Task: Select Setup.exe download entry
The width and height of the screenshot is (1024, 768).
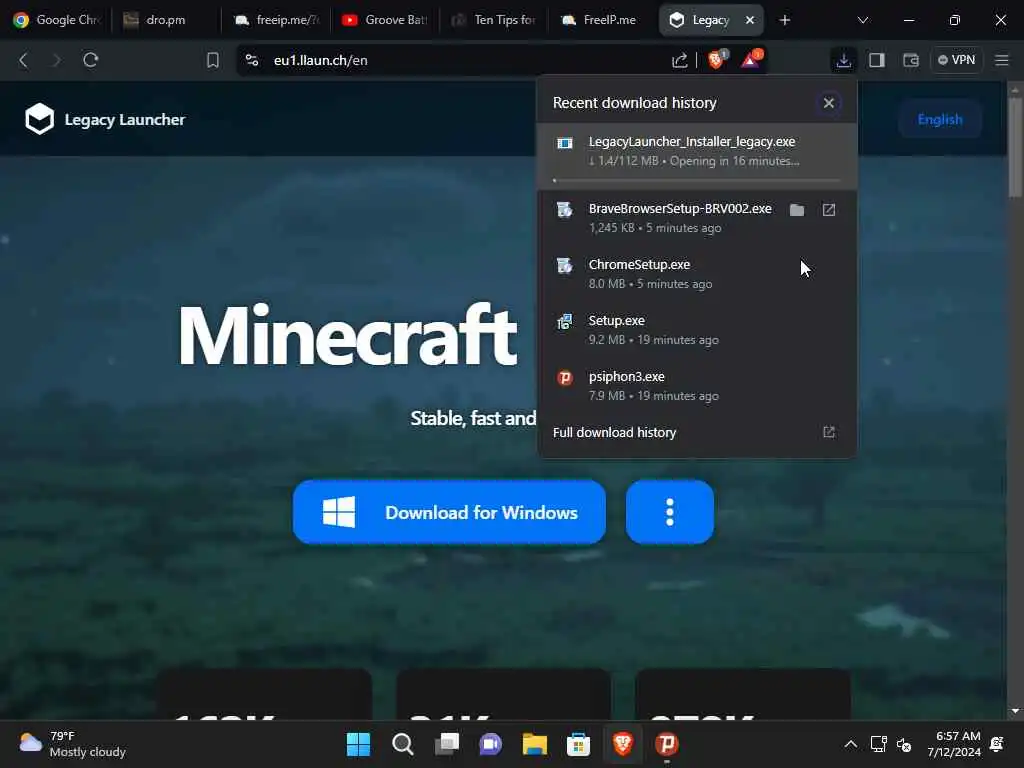Action: point(697,330)
